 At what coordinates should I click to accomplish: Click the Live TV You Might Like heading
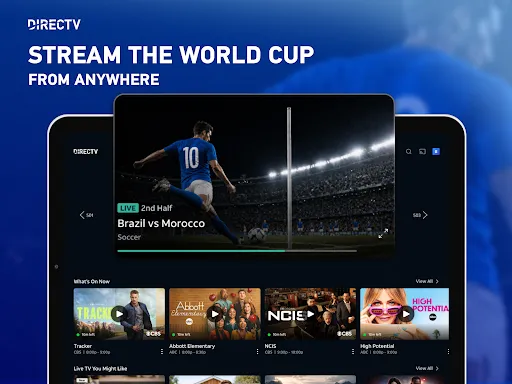point(100,368)
